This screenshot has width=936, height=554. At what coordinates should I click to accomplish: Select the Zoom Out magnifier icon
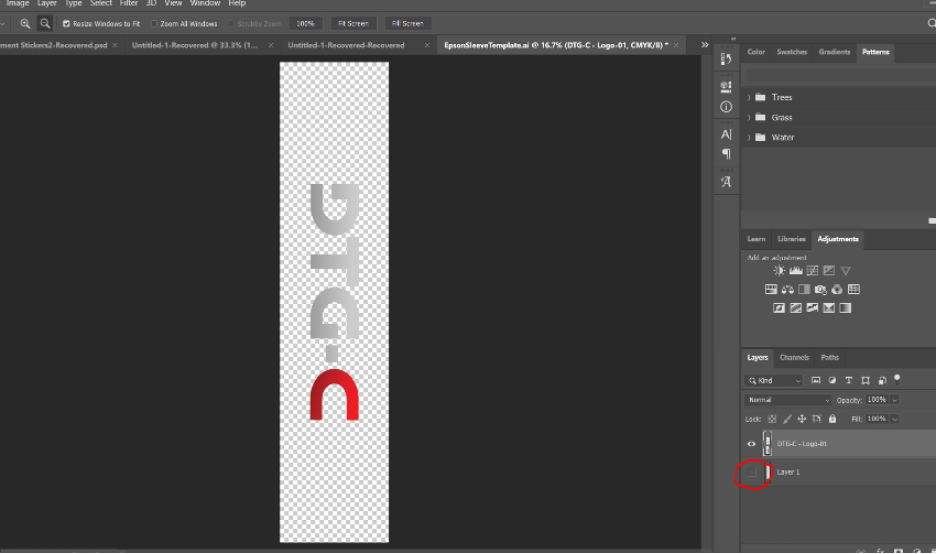click(45, 24)
